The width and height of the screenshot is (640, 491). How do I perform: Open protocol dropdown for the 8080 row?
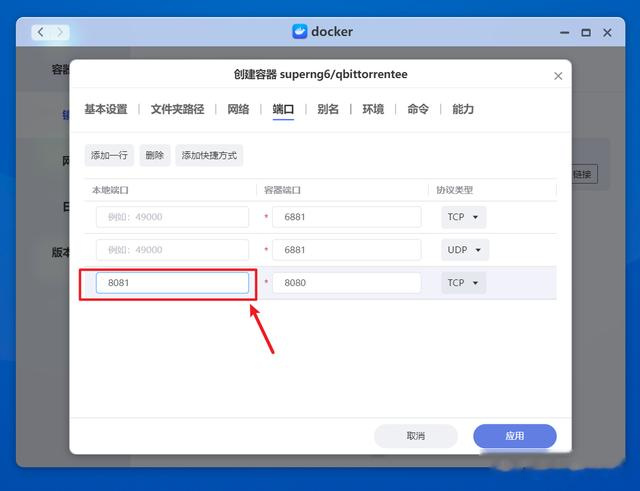click(x=463, y=283)
